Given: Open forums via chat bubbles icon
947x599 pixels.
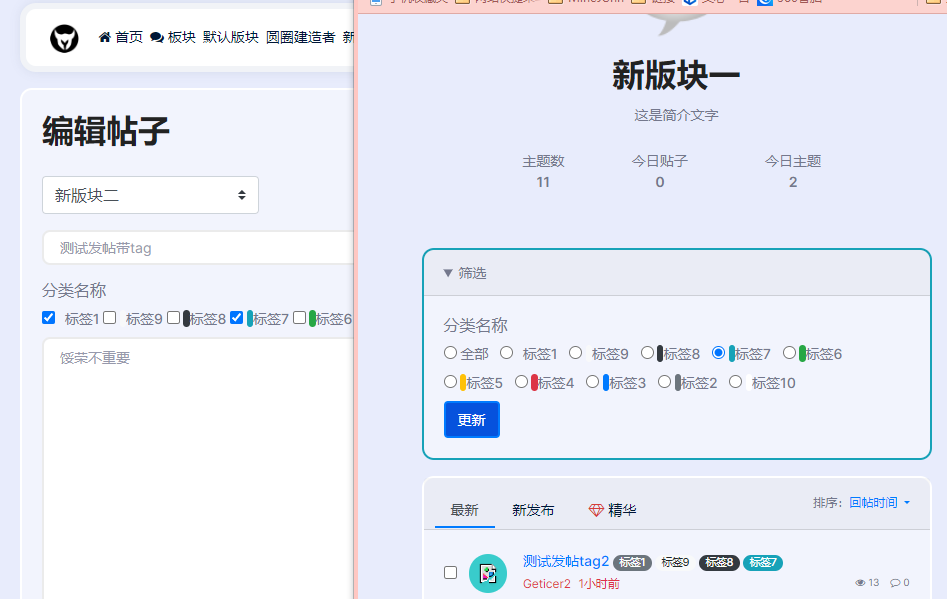Looking at the screenshot, I should (x=157, y=37).
